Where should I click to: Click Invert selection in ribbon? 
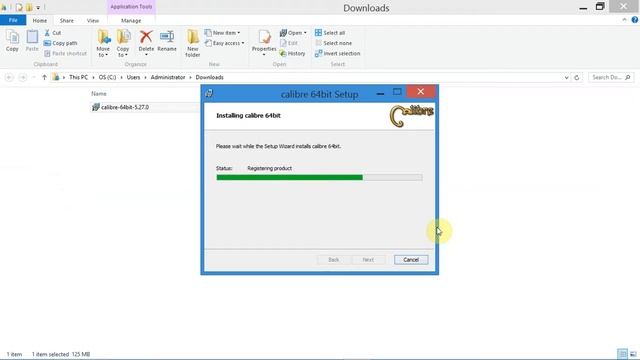[338, 53]
